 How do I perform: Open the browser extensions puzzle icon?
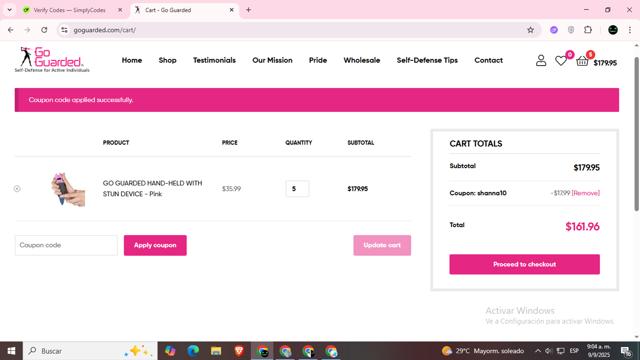coord(588,30)
